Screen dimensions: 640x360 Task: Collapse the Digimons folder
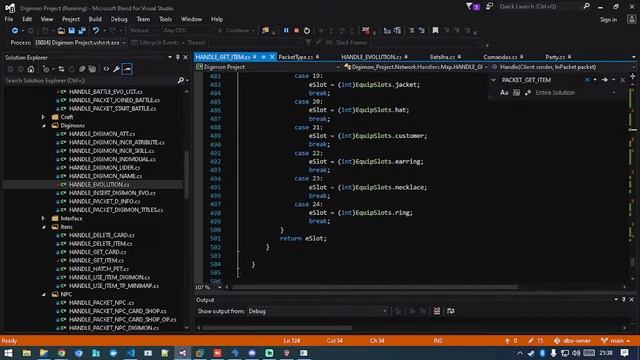point(44,126)
